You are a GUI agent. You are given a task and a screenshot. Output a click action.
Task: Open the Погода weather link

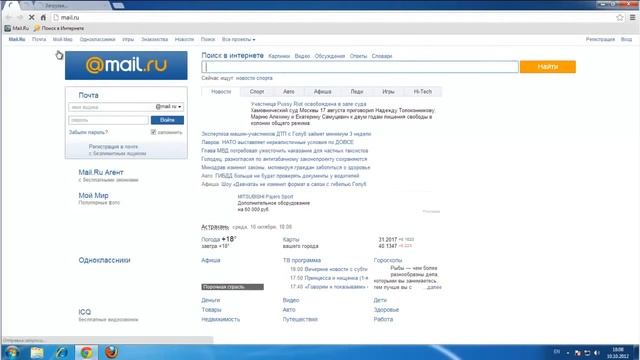click(x=211, y=240)
